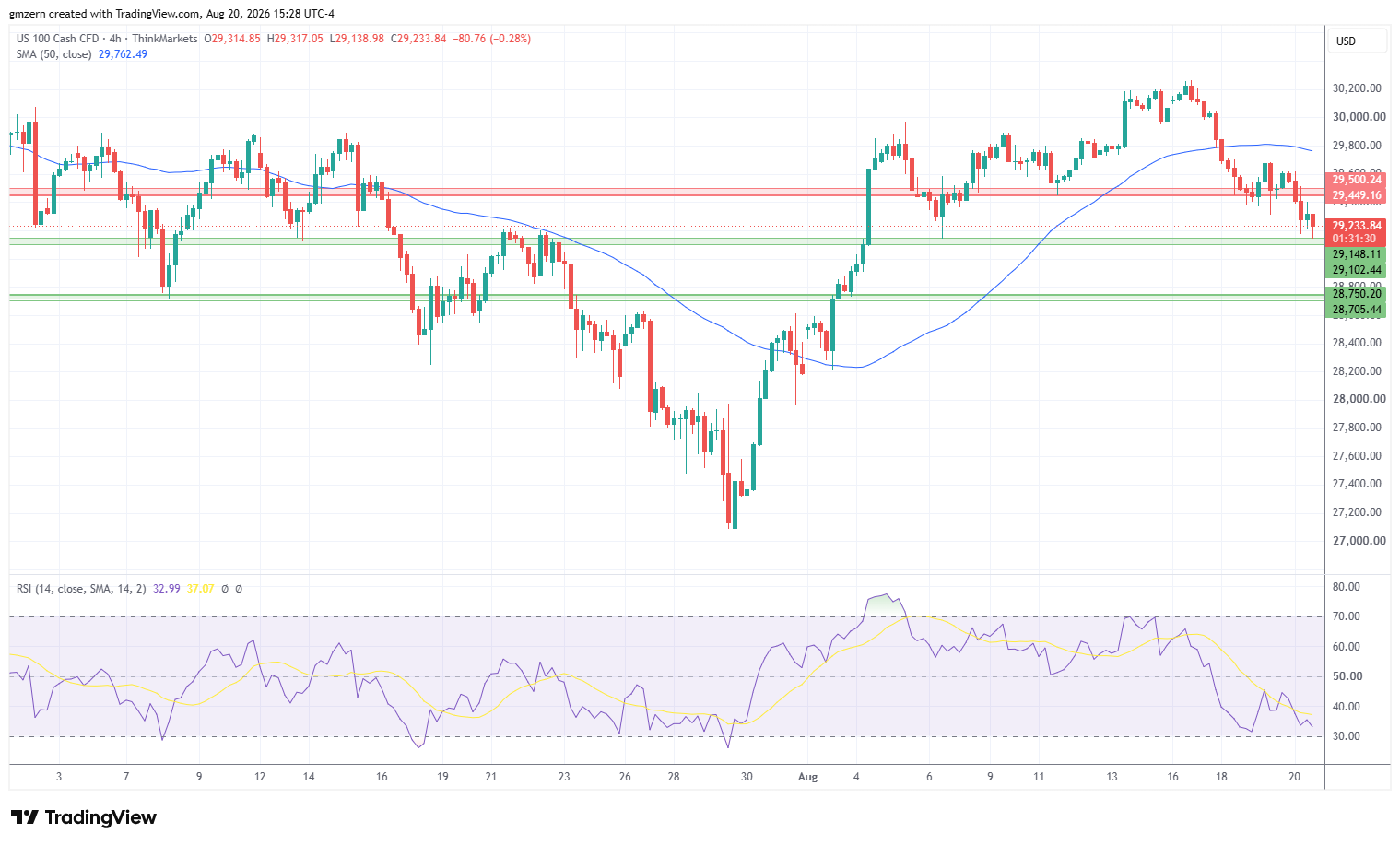Click the green 28,750.20 price label
This screenshot has width=1400, height=845.
click(1356, 294)
